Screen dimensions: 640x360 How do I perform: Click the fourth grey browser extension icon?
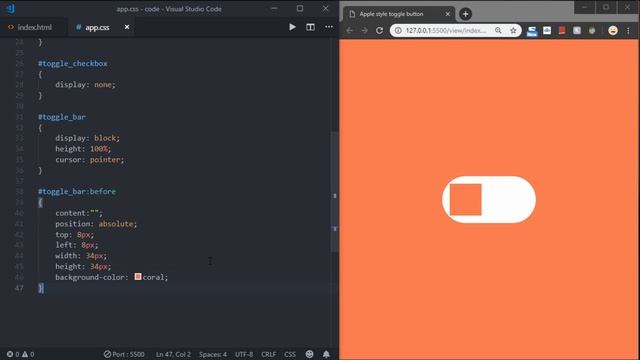[x=577, y=31]
